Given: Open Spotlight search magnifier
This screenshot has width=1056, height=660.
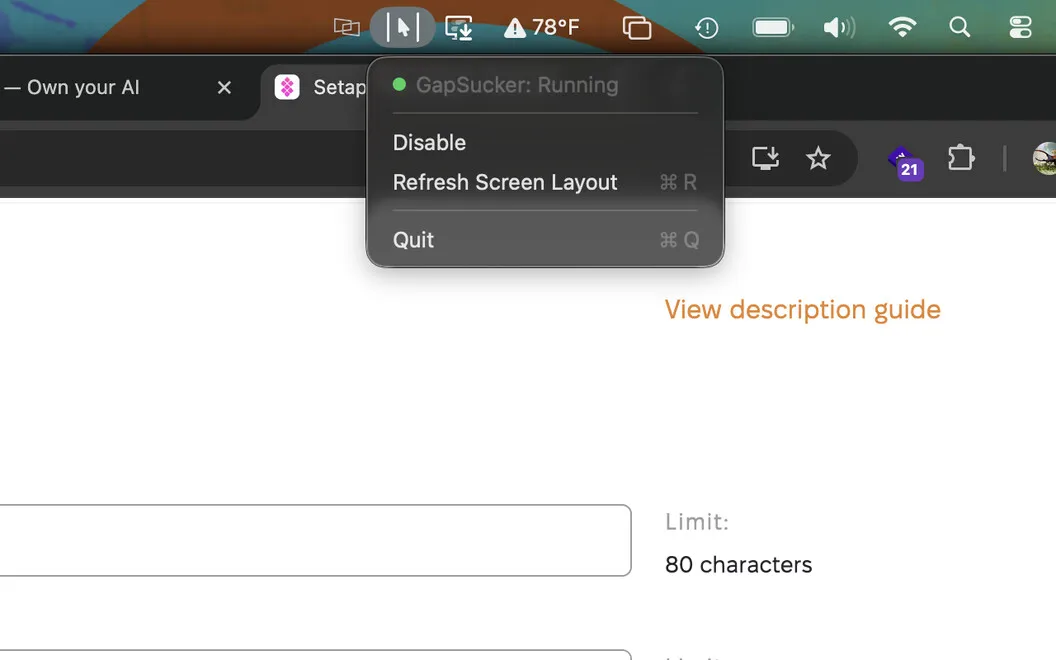Looking at the screenshot, I should [960, 27].
